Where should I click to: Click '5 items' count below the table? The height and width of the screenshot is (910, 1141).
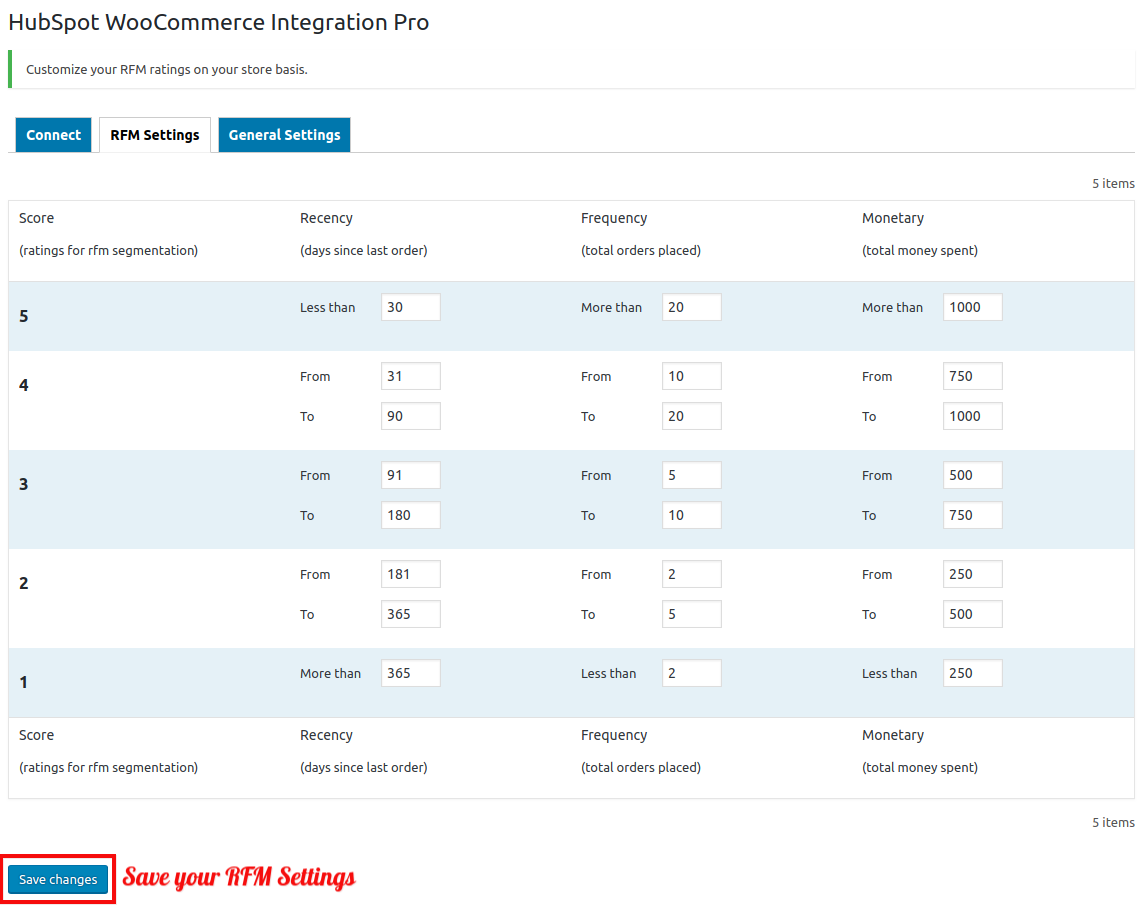pyautogui.click(x=1113, y=823)
